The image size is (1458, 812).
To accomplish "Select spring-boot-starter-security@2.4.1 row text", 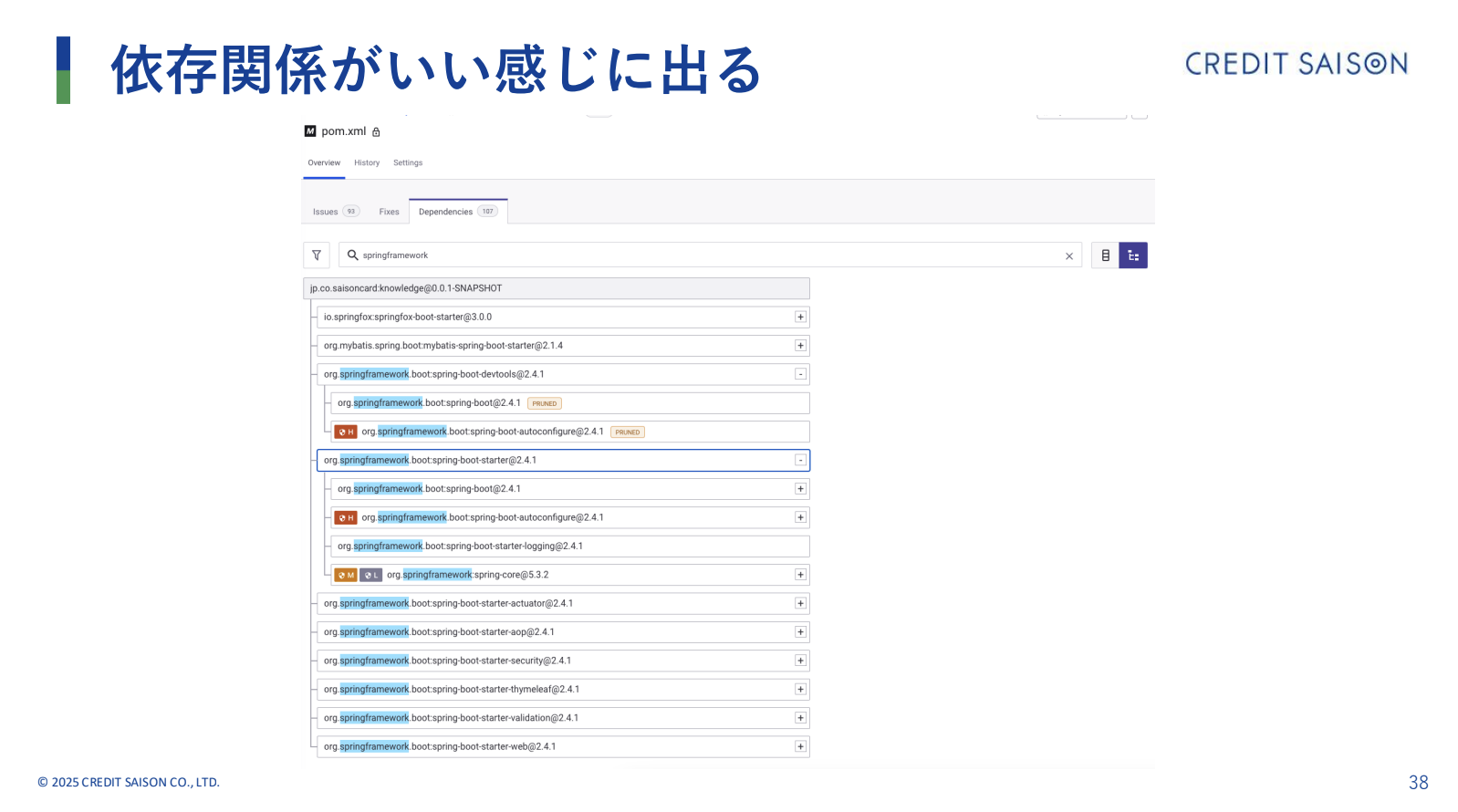I will click(448, 661).
